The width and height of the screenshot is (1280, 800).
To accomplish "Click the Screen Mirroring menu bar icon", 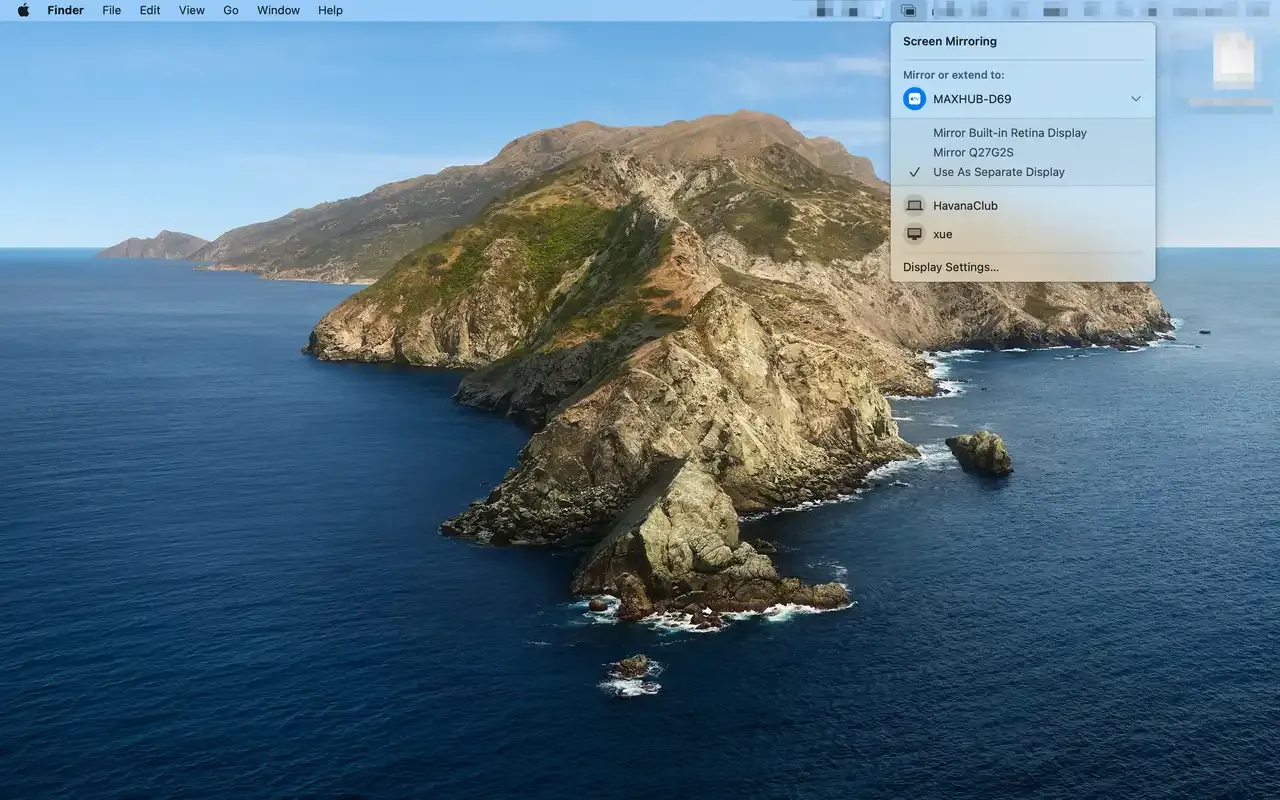I will (x=908, y=10).
